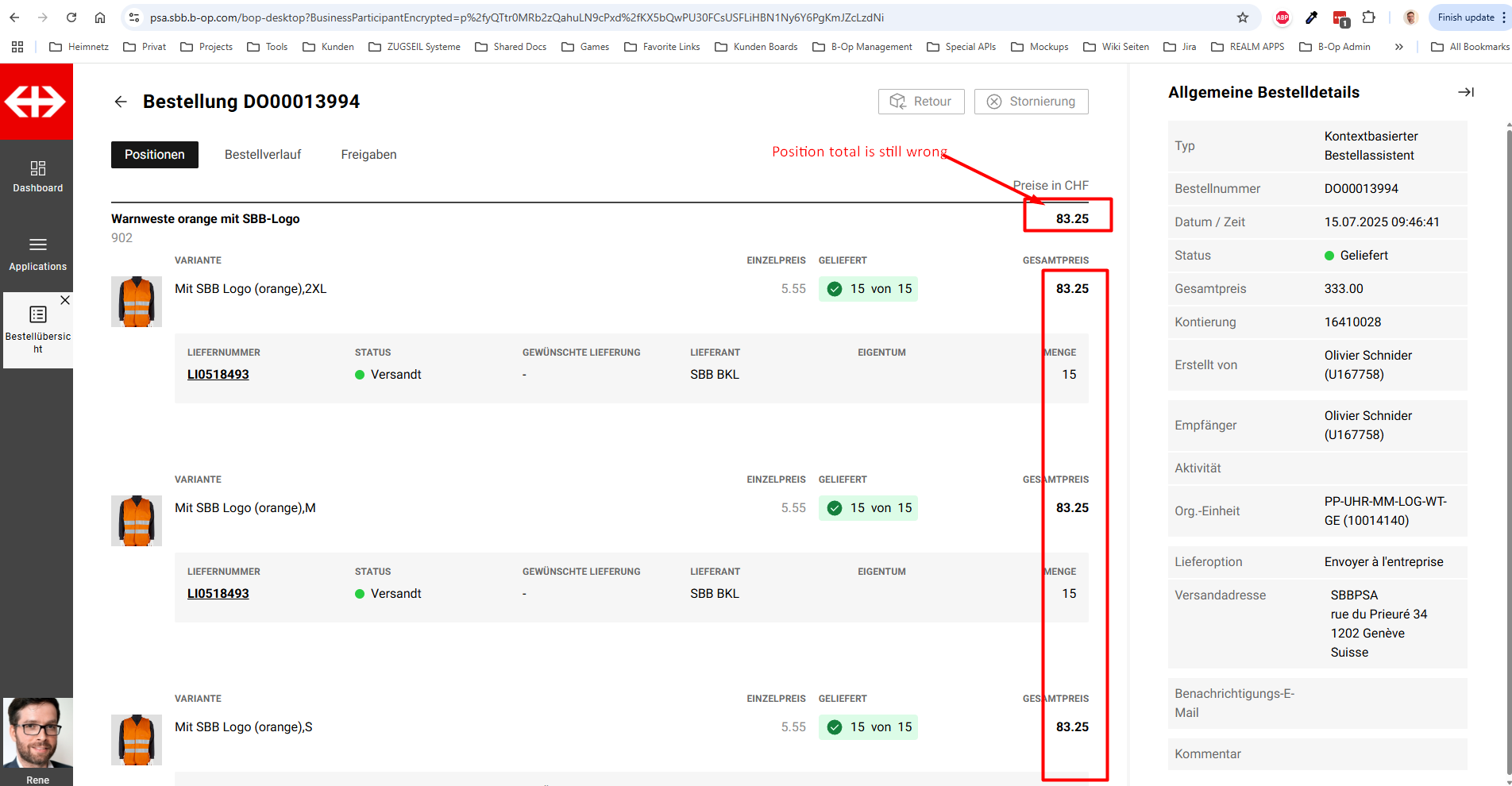Click the orange vest thumbnail for size S
1512x786 pixels.
pyautogui.click(x=137, y=739)
